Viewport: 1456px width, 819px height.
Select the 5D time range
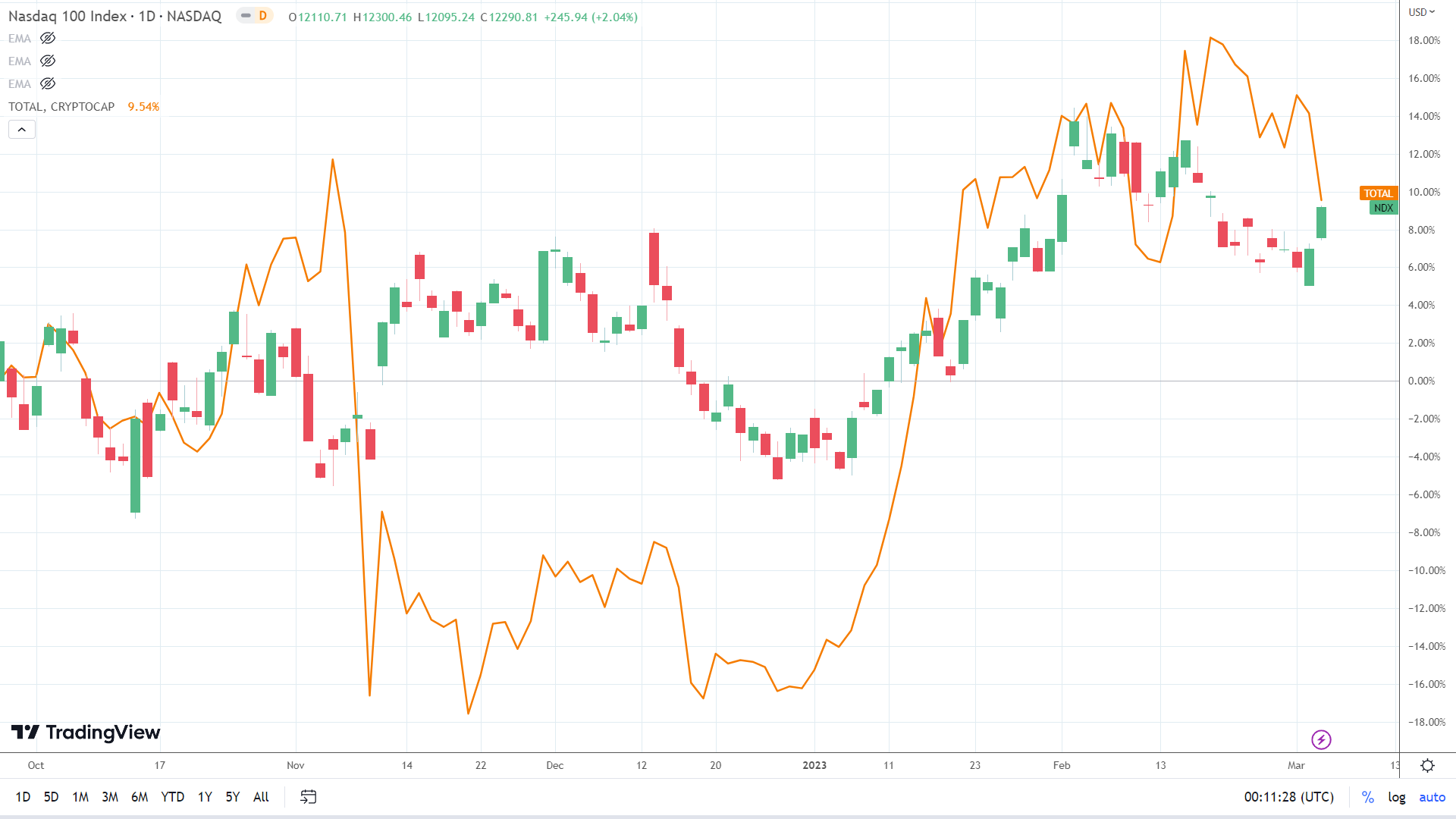[x=51, y=797]
